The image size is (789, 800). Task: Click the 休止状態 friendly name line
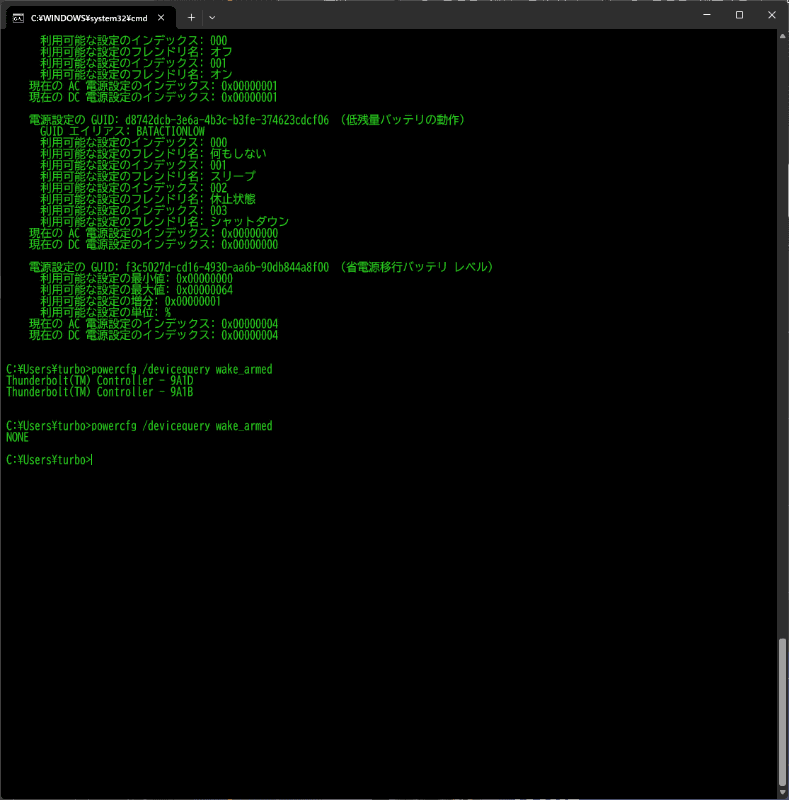[148, 199]
